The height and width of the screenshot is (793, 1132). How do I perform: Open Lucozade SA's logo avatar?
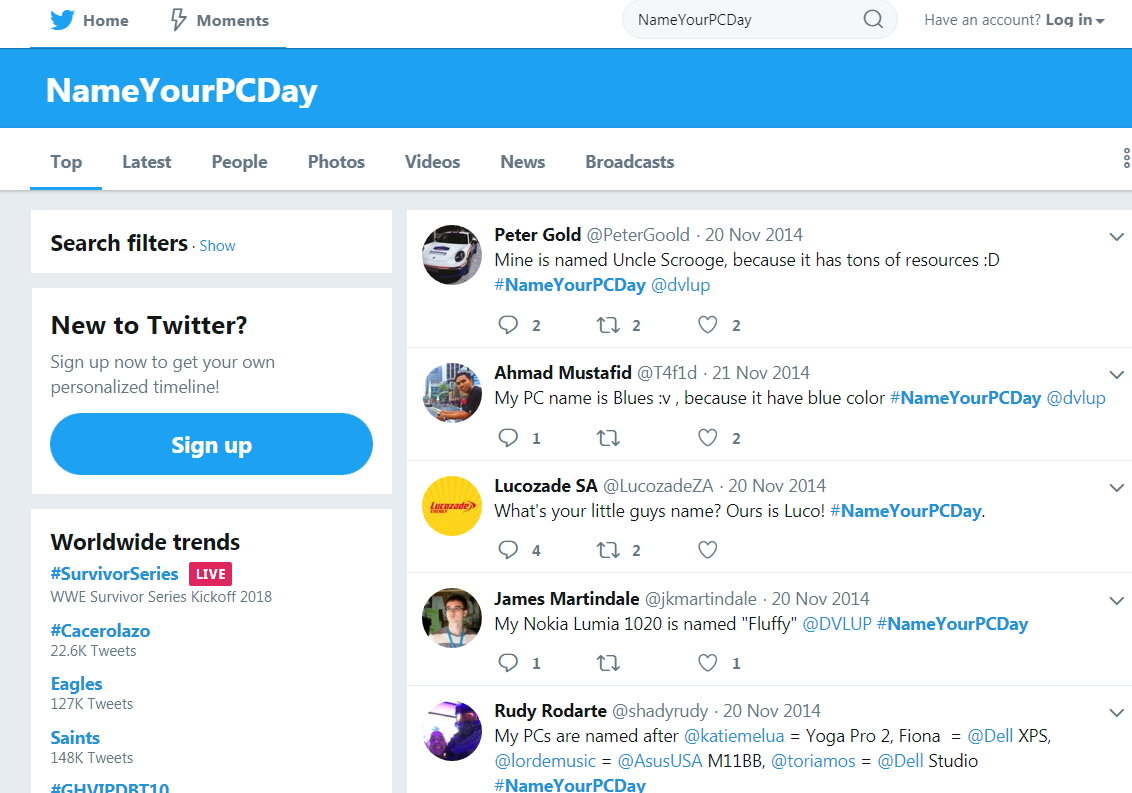pos(452,506)
